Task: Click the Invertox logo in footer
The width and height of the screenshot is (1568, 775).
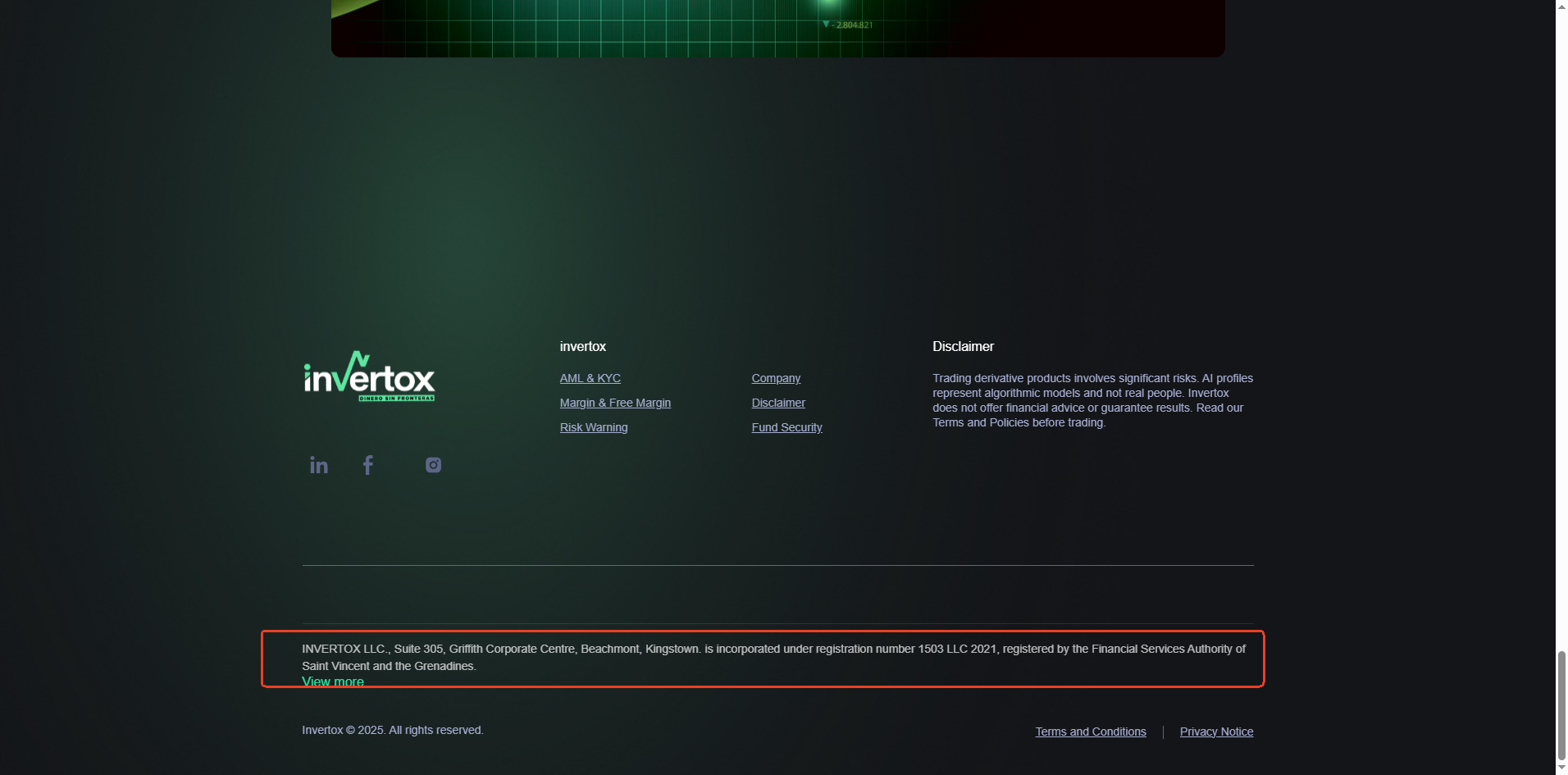Action: point(369,377)
